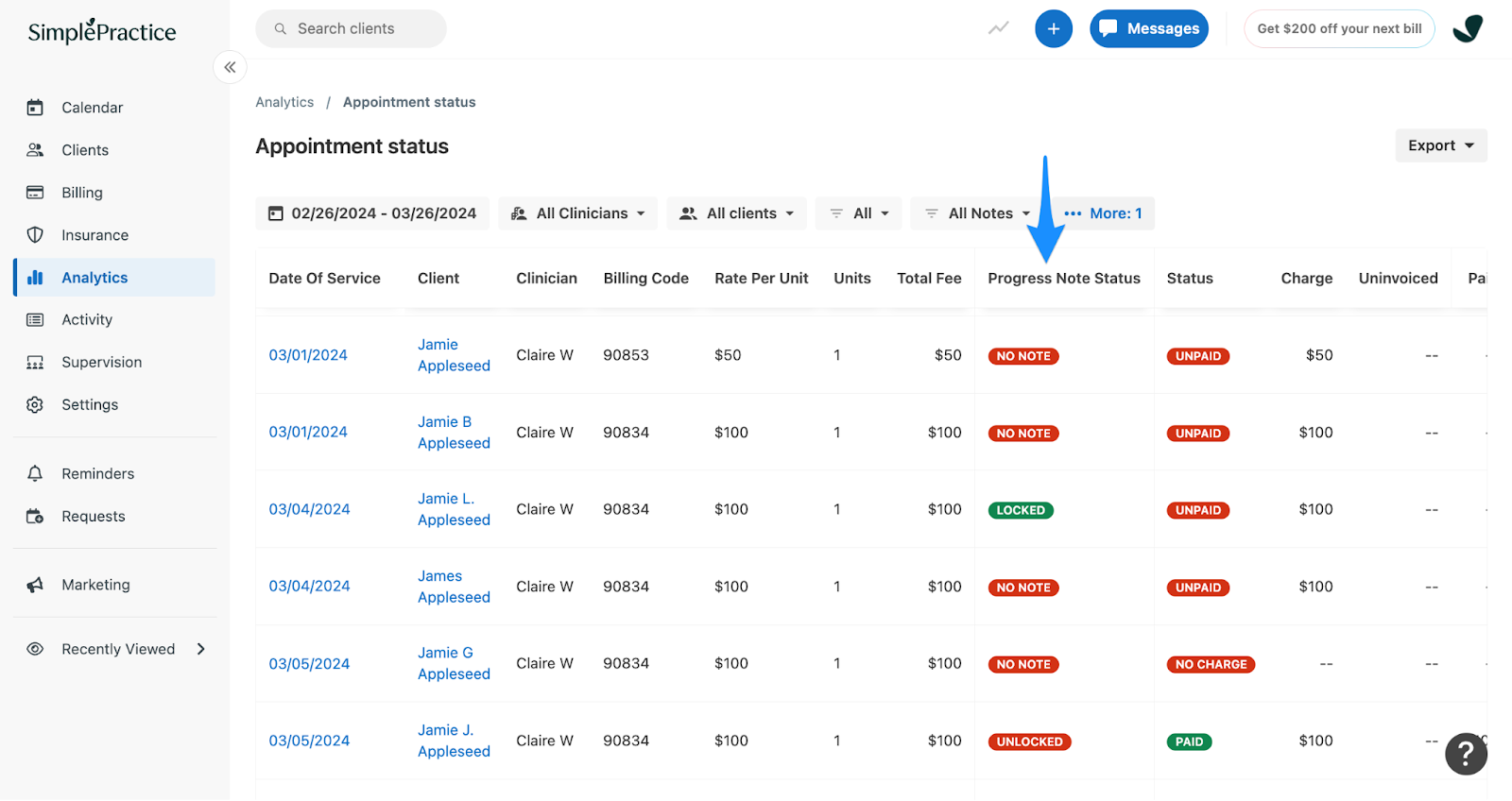Open the date range 02/26/2024 - 03/26/2024 picker
Image resolution: width=1512 pixels, height=801 pixels.
(x=372, y=213)
